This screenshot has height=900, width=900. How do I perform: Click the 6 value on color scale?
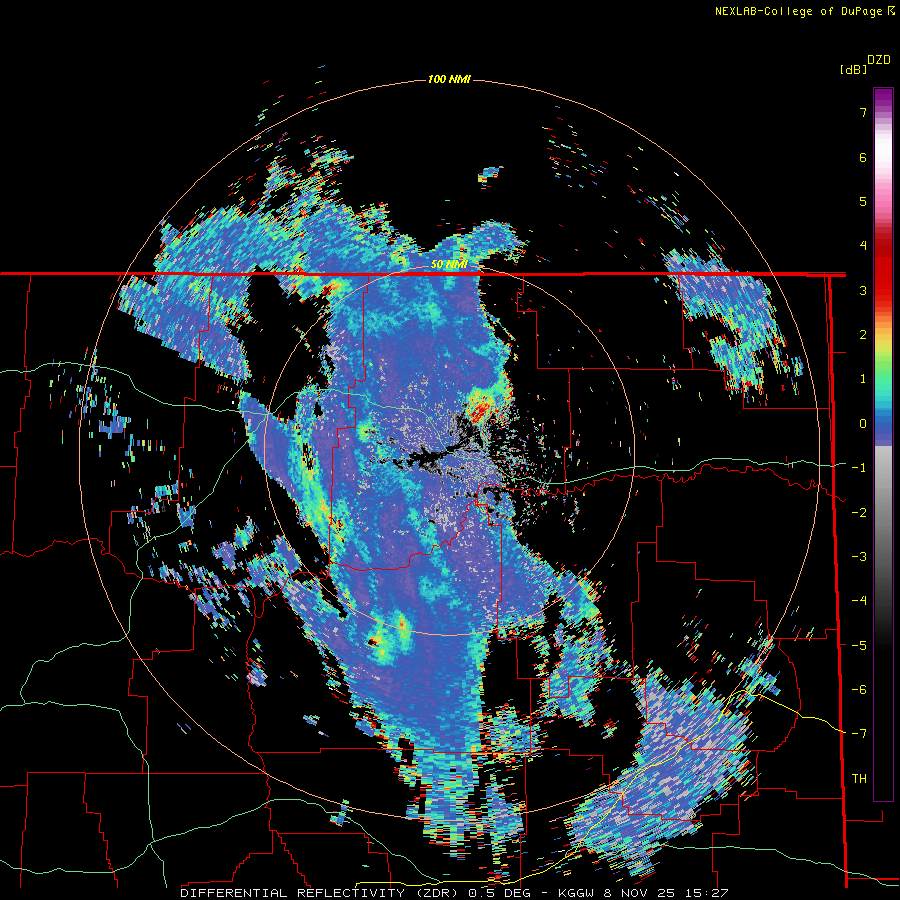(x=863, y=157)
